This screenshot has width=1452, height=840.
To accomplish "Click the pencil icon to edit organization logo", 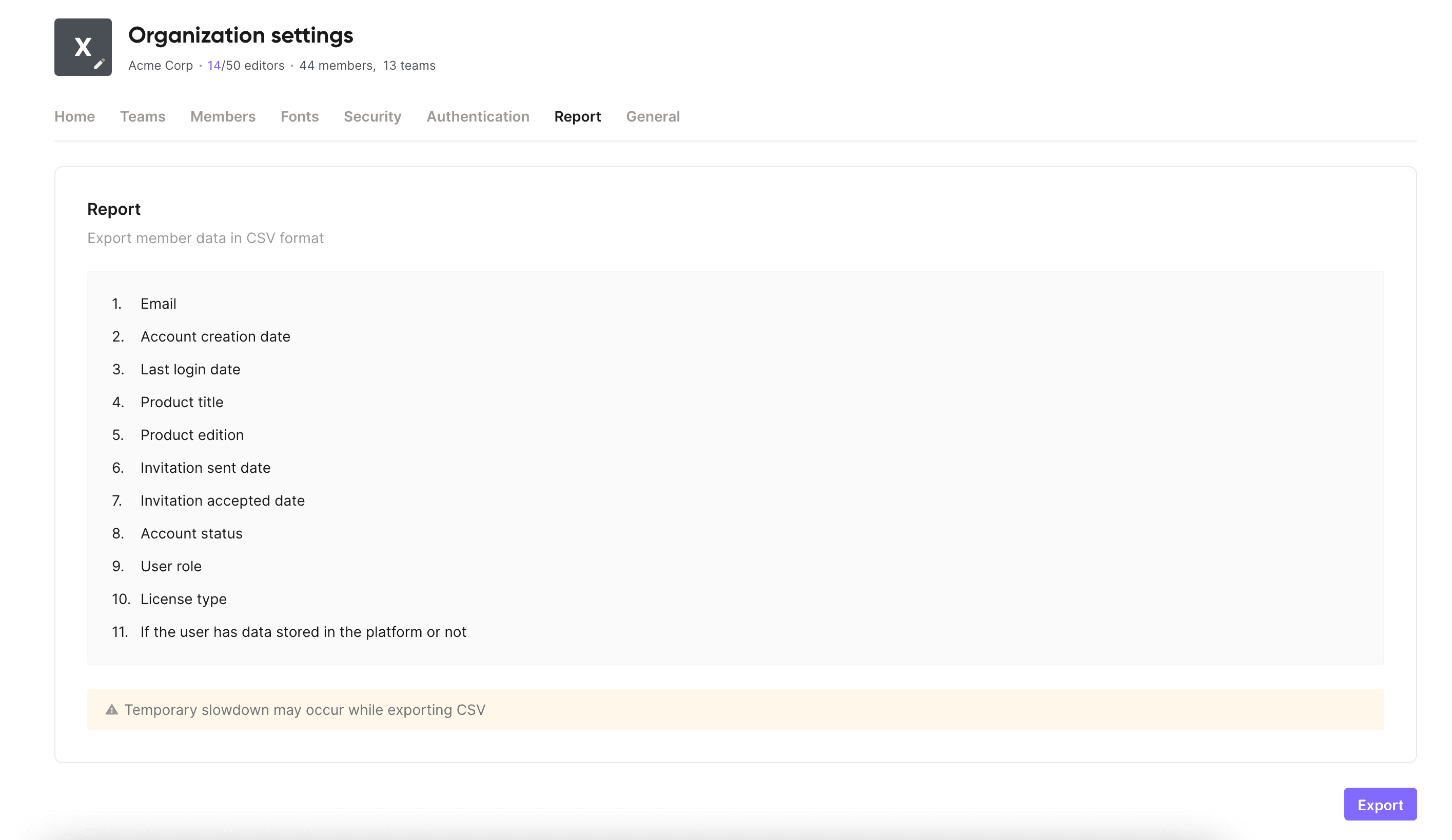I will (x=99, y=65).
